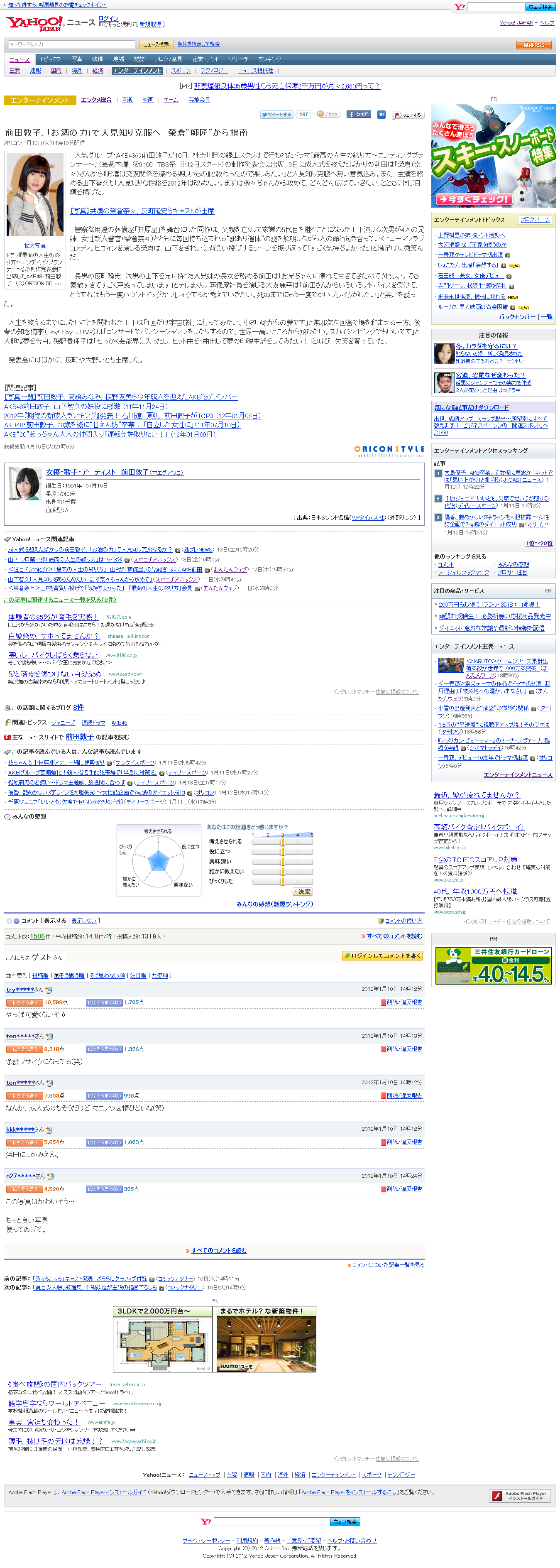Sort comments by 注目順
The width and height of the screenshot is (560, 1568).
138,975
